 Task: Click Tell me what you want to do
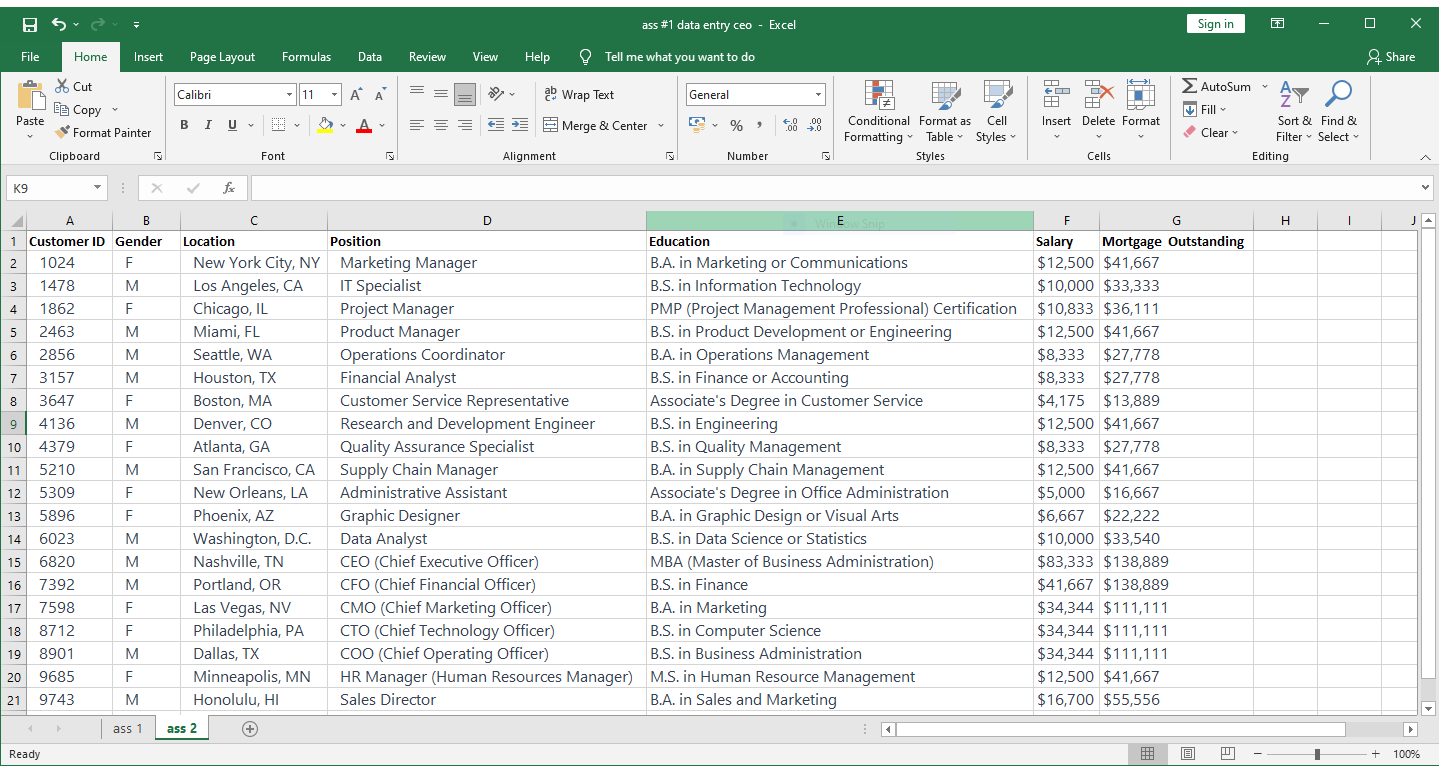tap(679, 57)
